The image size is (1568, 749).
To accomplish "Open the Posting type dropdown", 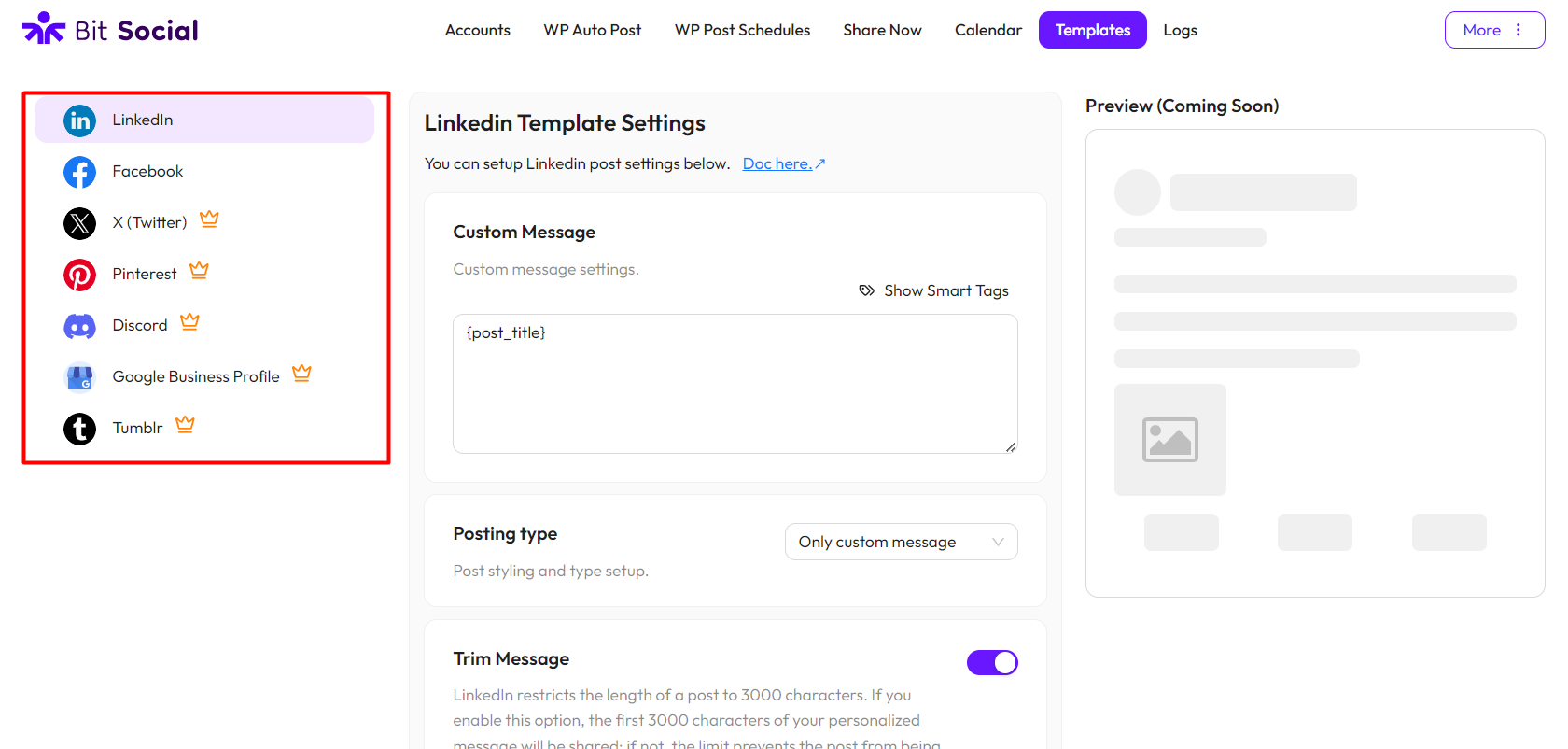I will (x=902, y=542).
